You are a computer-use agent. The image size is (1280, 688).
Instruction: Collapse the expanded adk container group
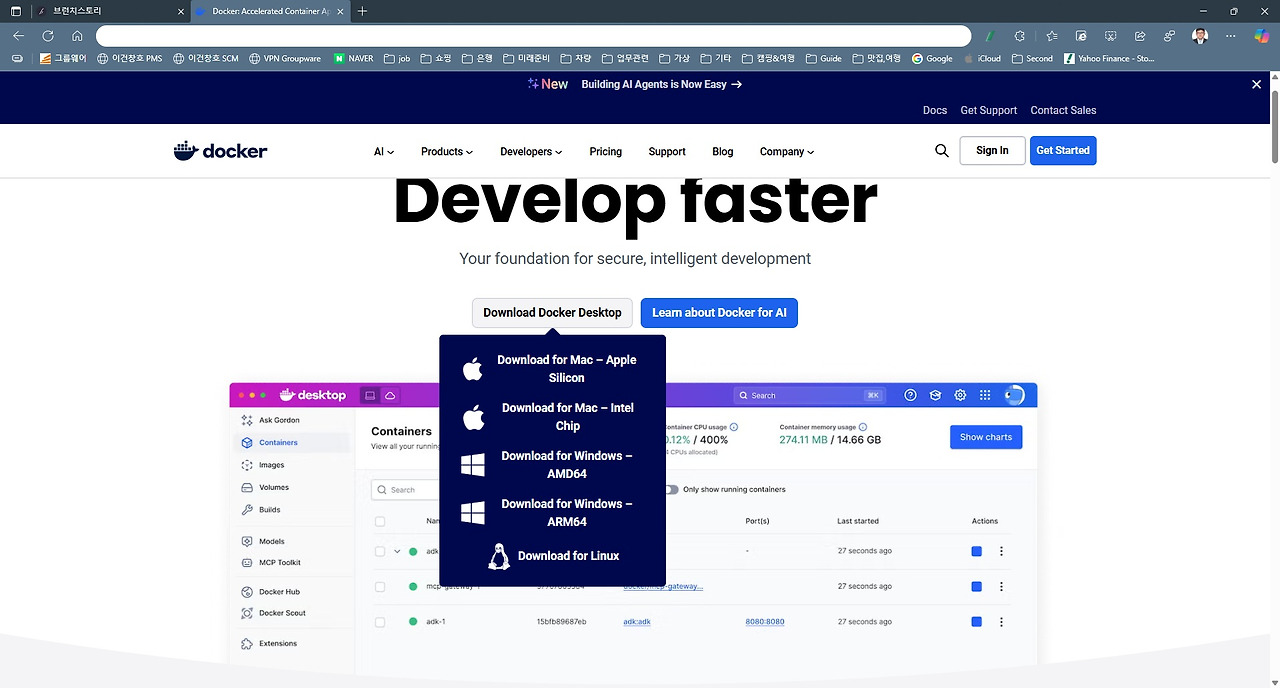click(397, 551)
